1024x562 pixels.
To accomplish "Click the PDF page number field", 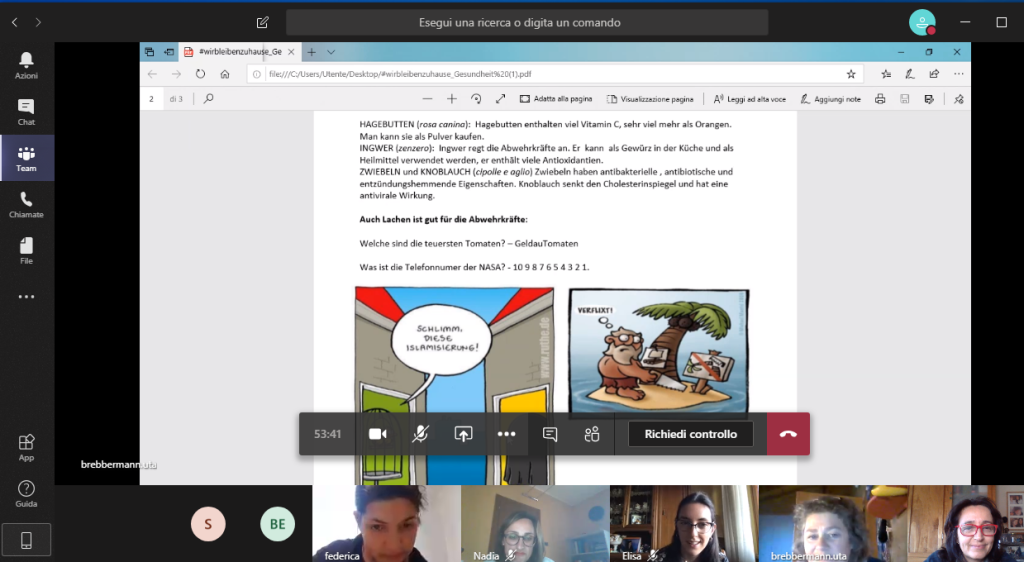I will coord(152,99).
